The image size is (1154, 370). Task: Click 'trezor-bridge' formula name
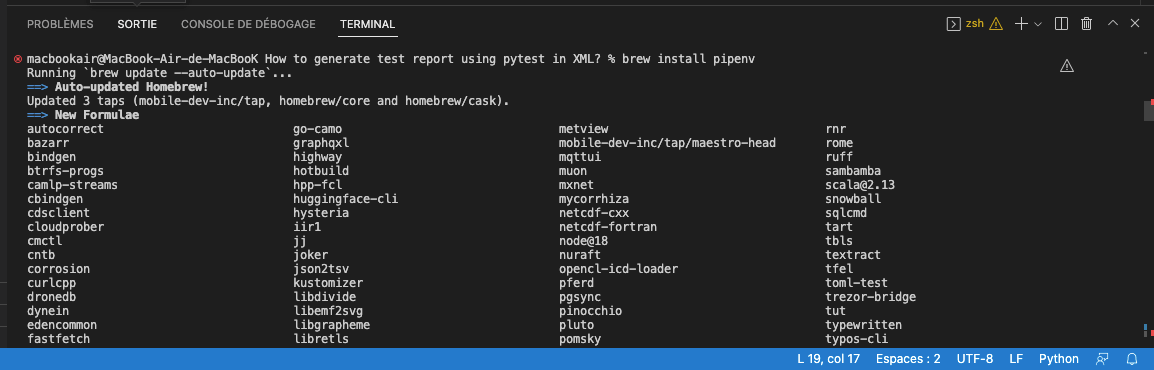871,296
